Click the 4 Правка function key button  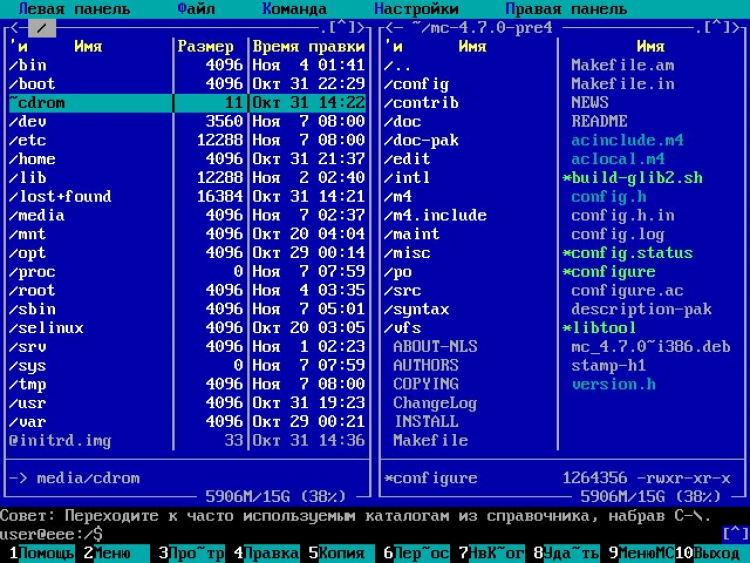coord(268,553)
